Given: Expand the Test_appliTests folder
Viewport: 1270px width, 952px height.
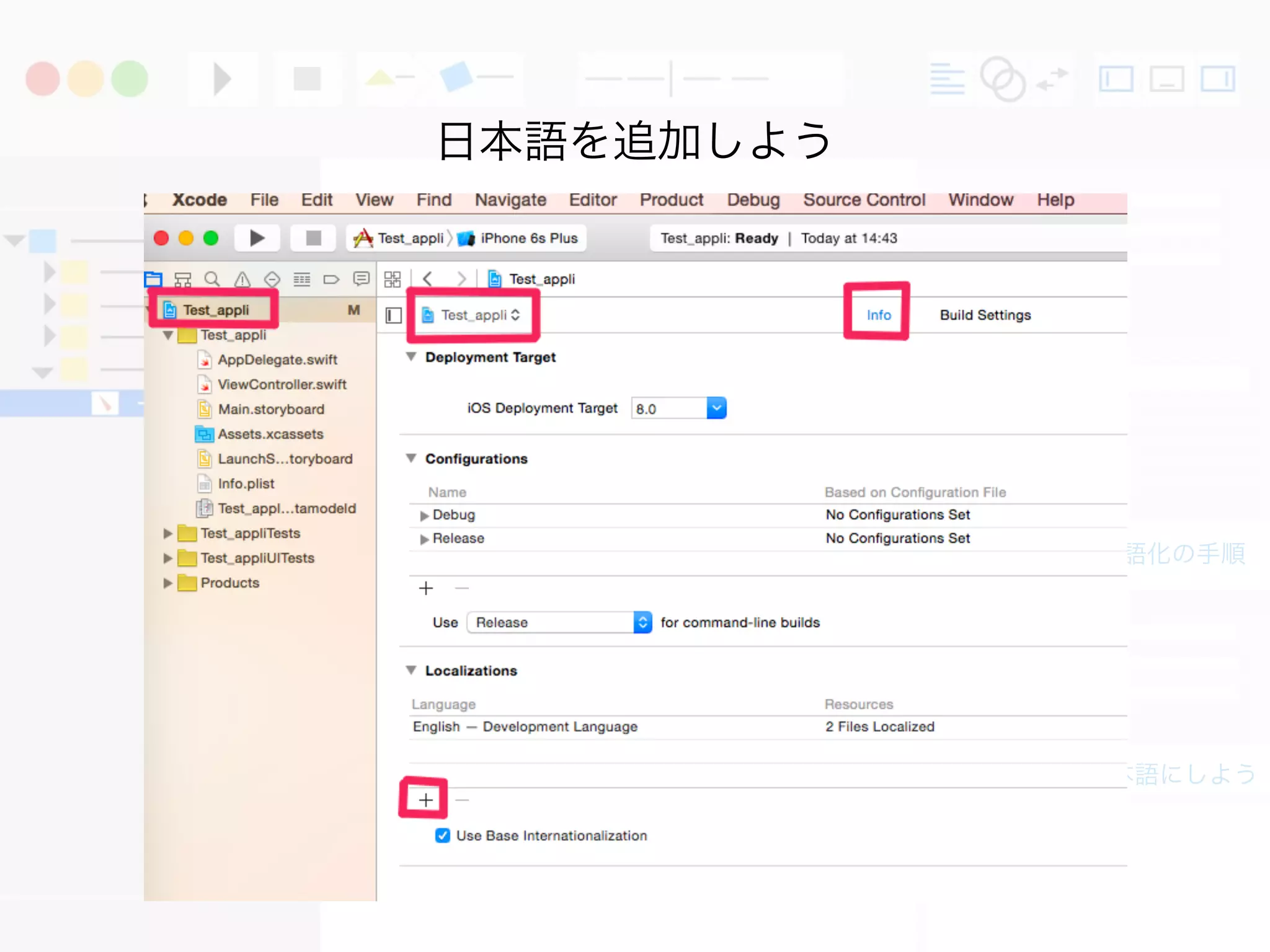Looking at the screenshot, I should click(x=167, y=534).
